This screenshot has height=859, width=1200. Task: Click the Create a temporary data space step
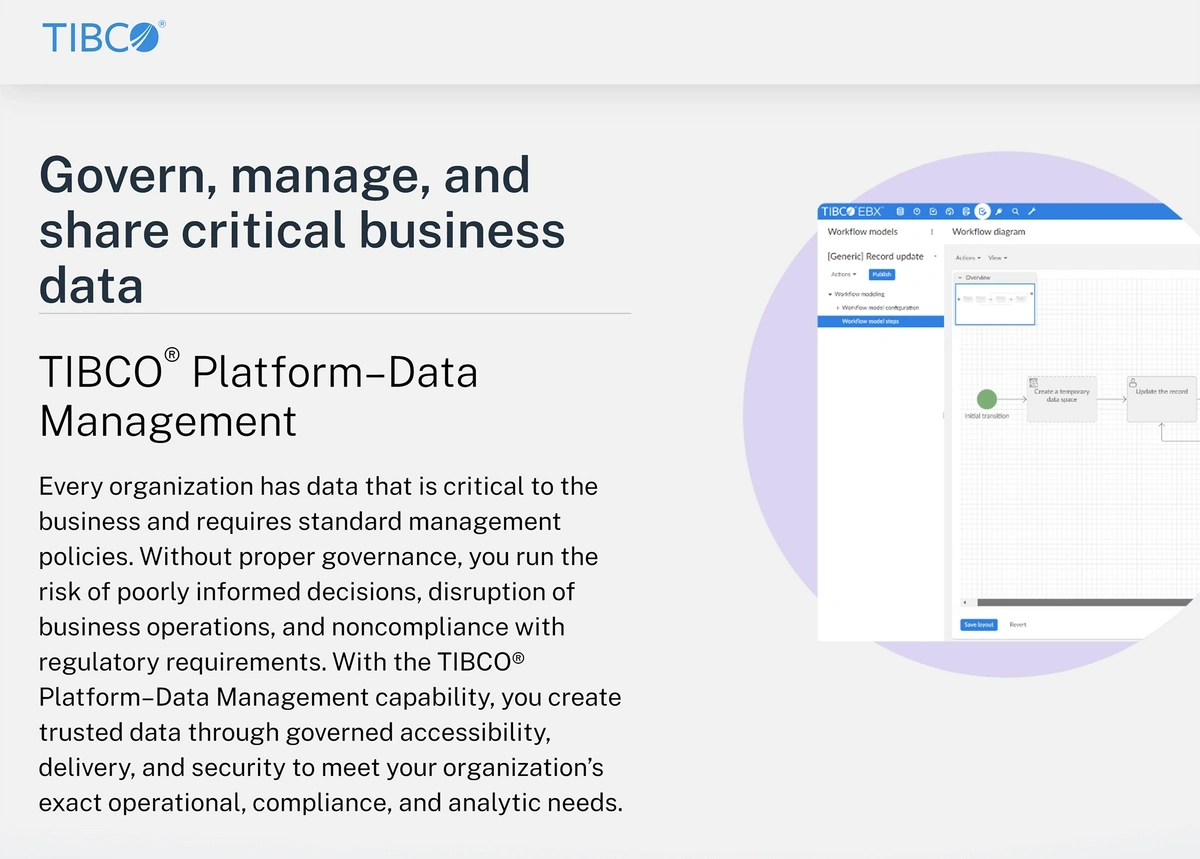click(x=1061, y=398)
